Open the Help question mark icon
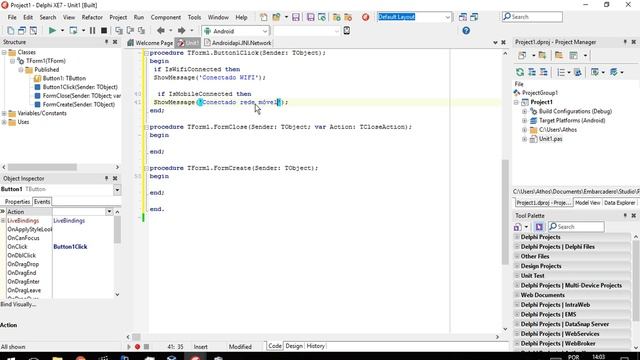 pyautogui.click(x=466, y=31)
